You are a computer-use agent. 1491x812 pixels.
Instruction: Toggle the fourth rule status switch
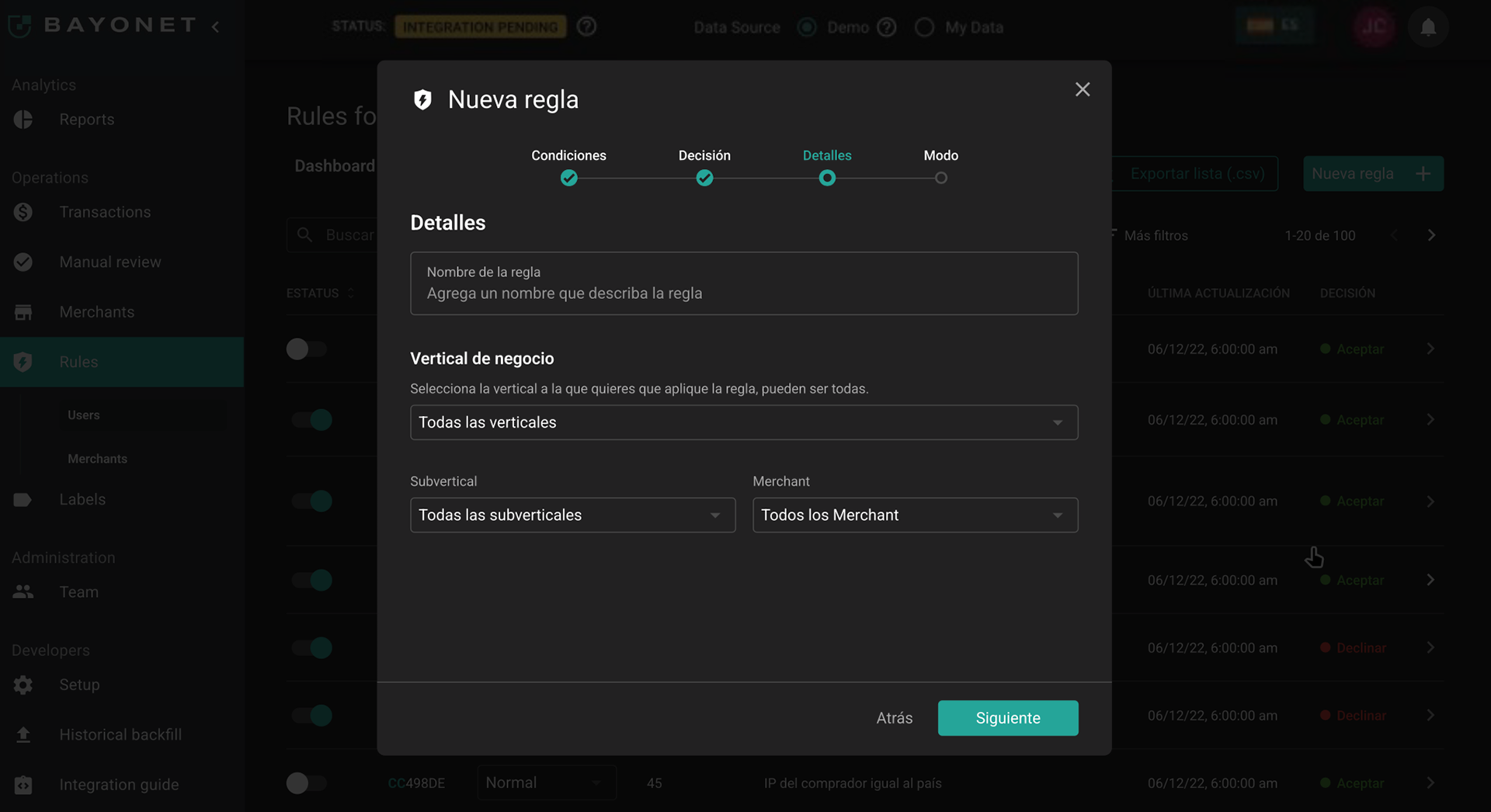311,581
